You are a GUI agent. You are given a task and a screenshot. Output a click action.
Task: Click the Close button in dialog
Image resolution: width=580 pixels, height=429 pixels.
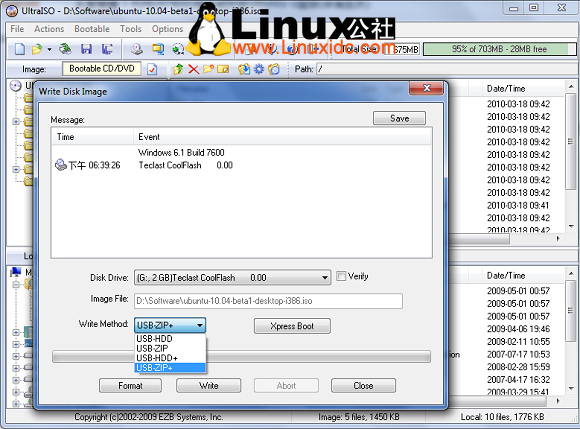(x=363, y=386)
